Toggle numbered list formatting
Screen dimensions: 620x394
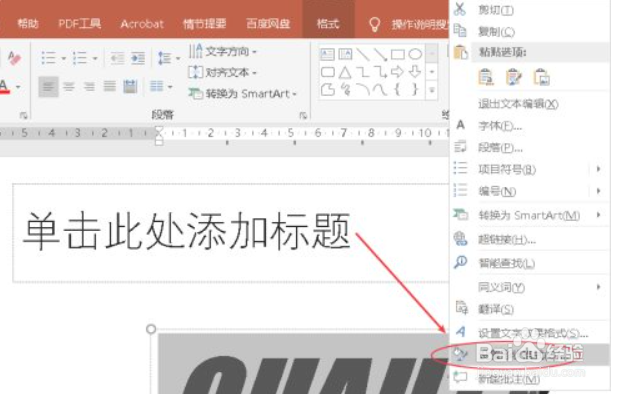click(x=80, y=58)
